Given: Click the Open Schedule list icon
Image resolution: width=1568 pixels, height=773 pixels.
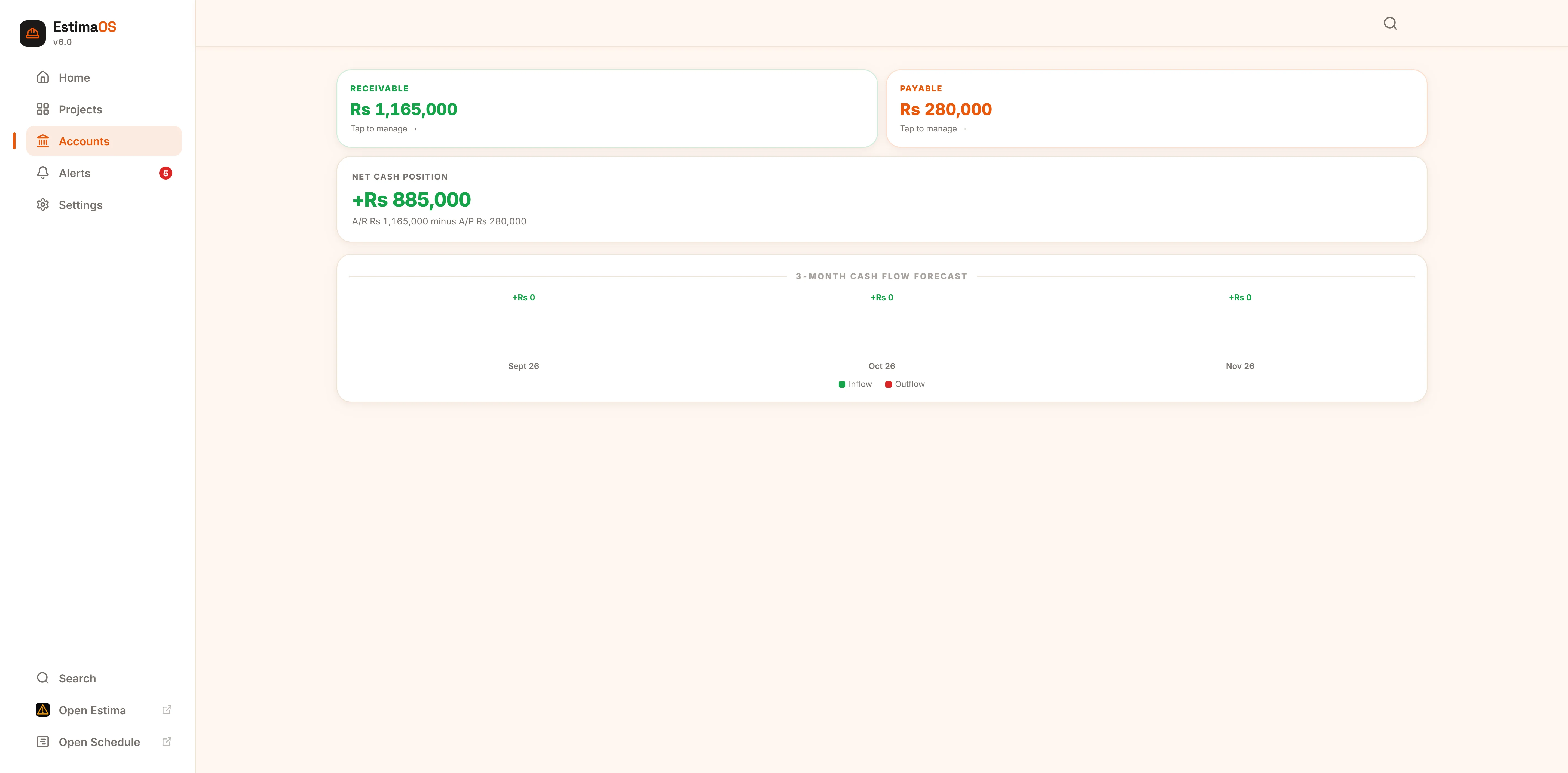Looking at the screenshot, I should tap(43, 742).
